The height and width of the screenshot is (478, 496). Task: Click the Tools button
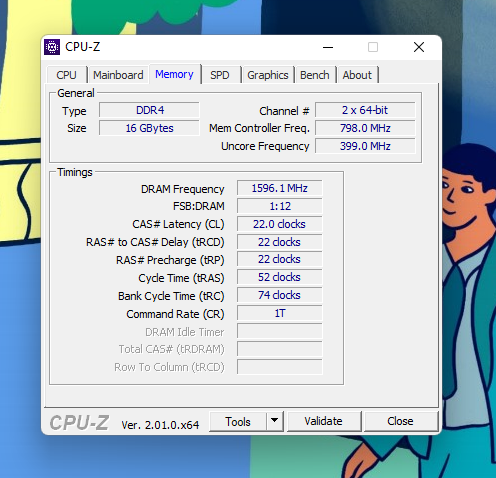[238, 422]
